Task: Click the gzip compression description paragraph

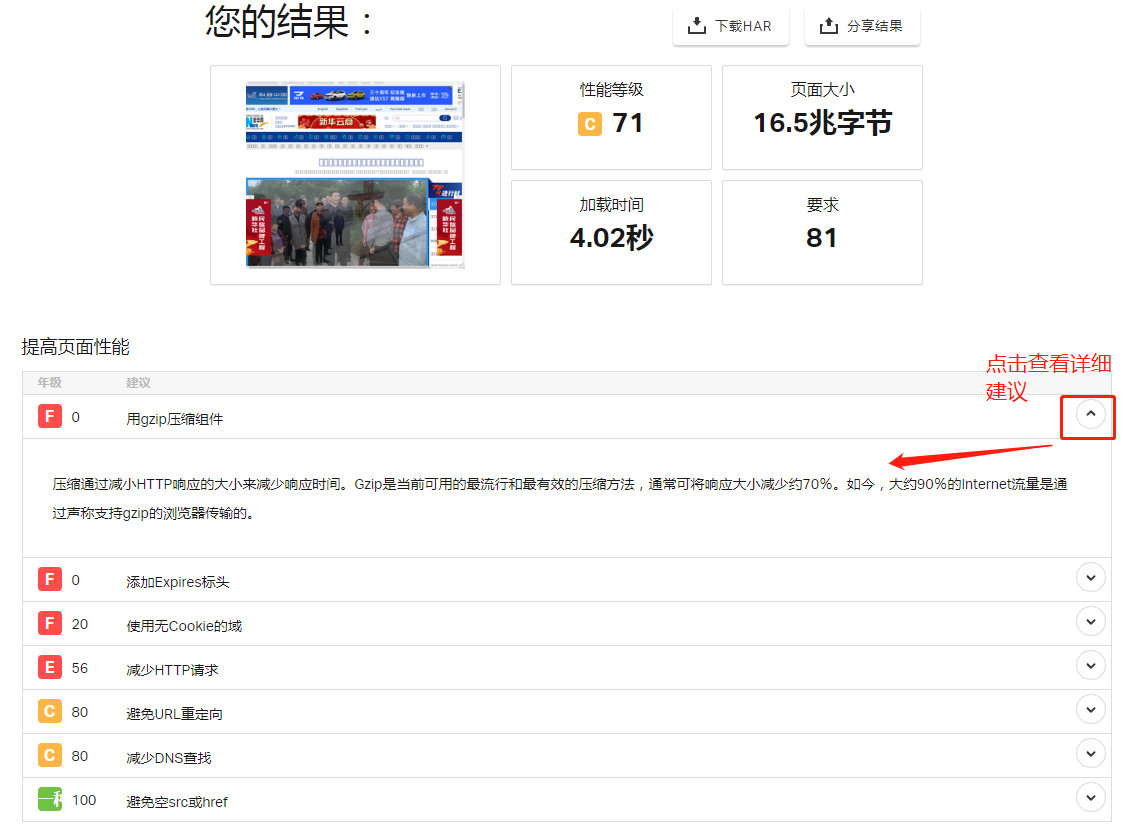Action: [x=559, y=498]
